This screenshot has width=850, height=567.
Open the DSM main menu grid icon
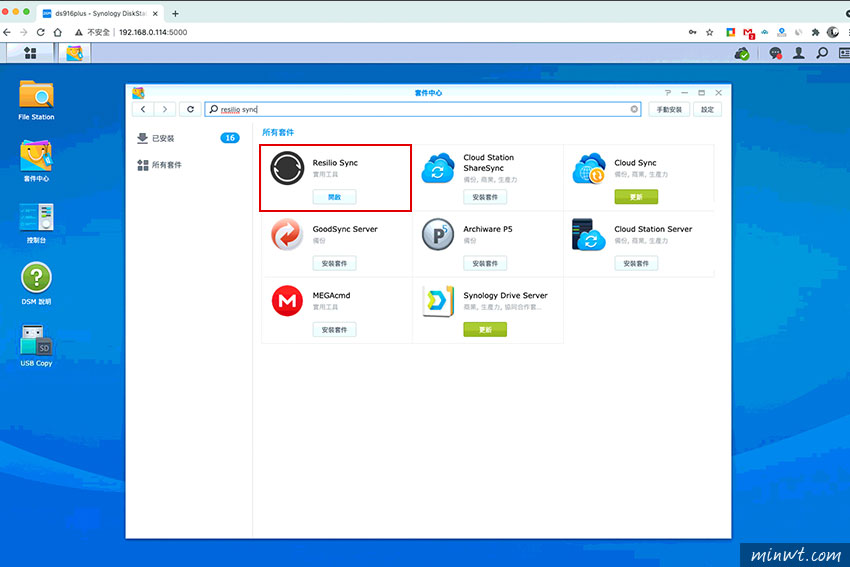pos(30,53)
